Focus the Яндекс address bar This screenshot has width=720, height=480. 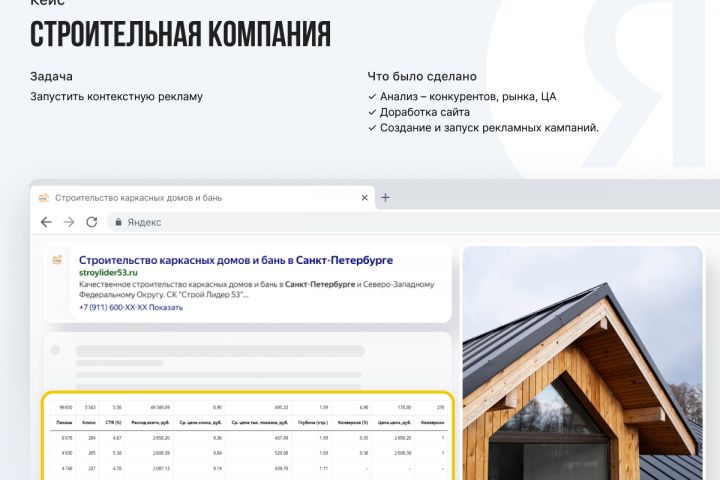pos(413,222)
